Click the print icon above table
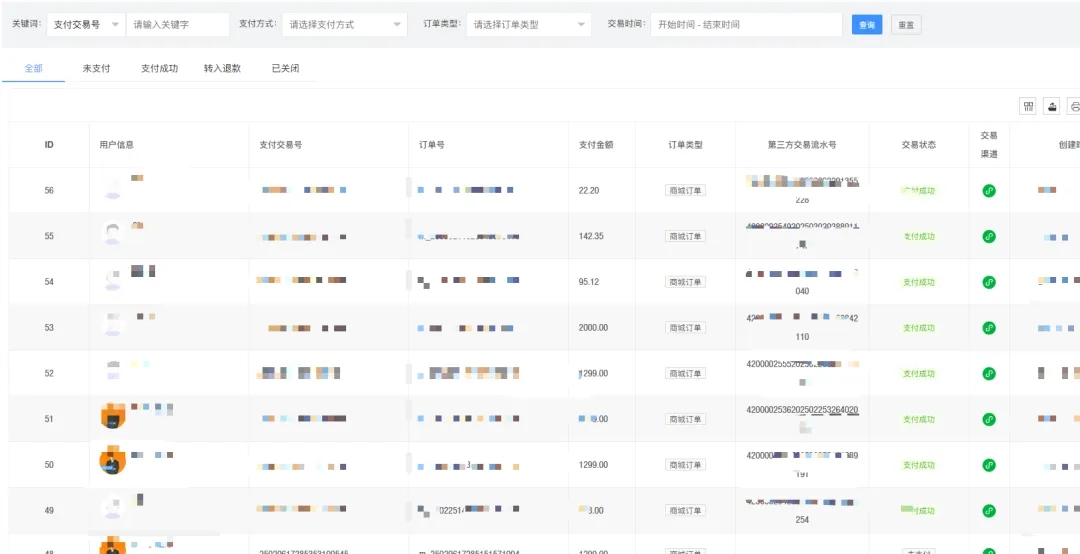This screenshot has width=1080, height=554. [1074, 106]
